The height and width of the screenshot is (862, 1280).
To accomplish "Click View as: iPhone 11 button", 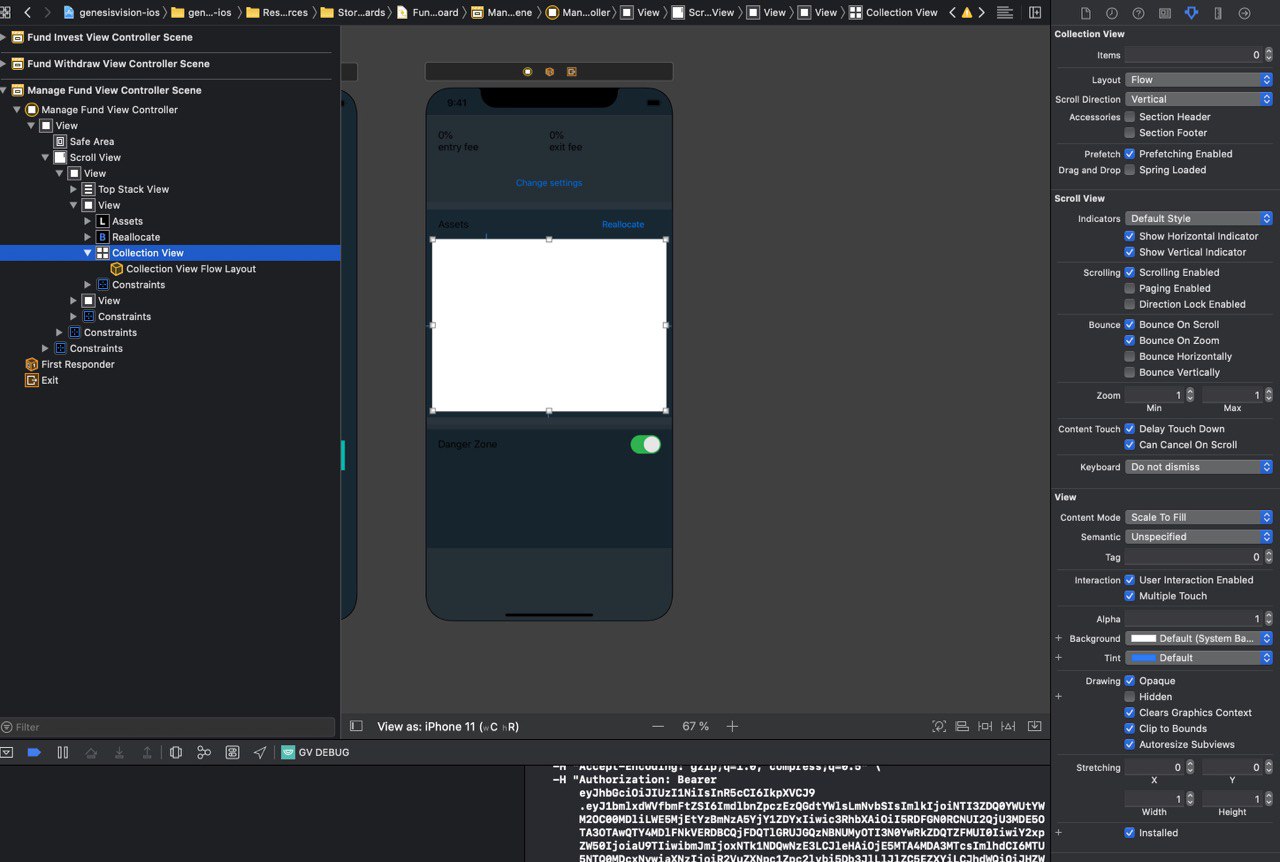I will tap(448, 726).
